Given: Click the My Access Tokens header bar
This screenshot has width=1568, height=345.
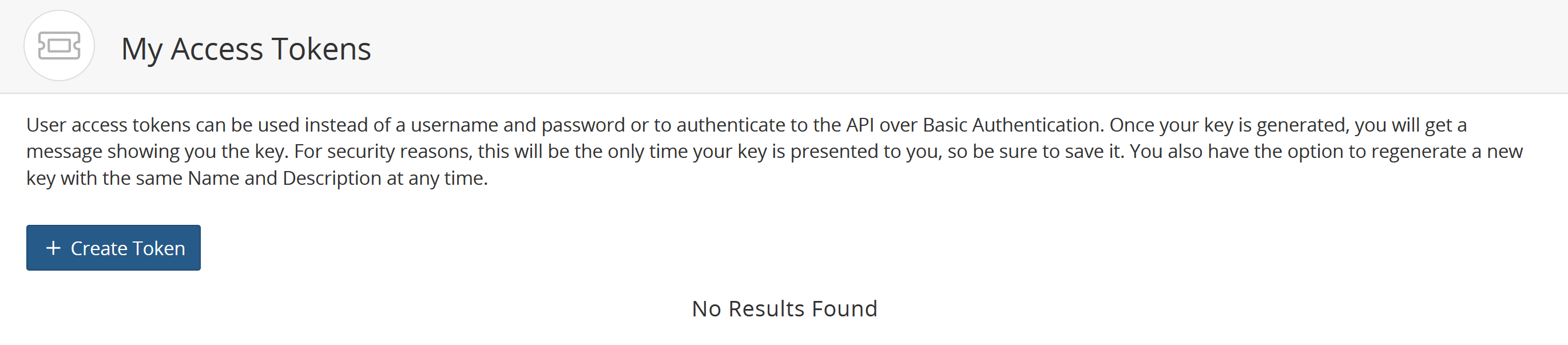Looking at the screenshot, I should click(784, 46).
